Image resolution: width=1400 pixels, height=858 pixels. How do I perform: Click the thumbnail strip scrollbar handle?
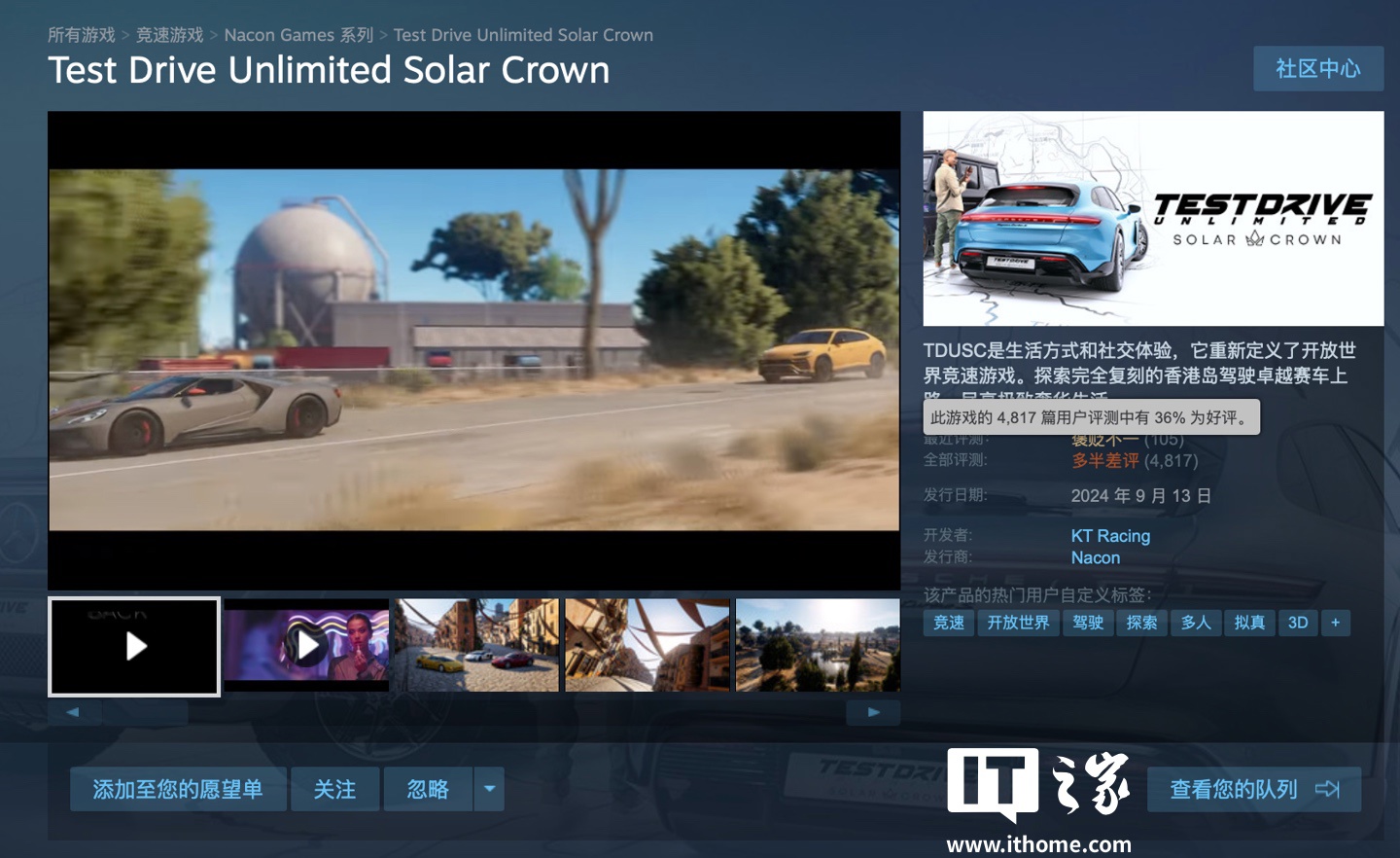pyautogui.click(x=146, y=712)
